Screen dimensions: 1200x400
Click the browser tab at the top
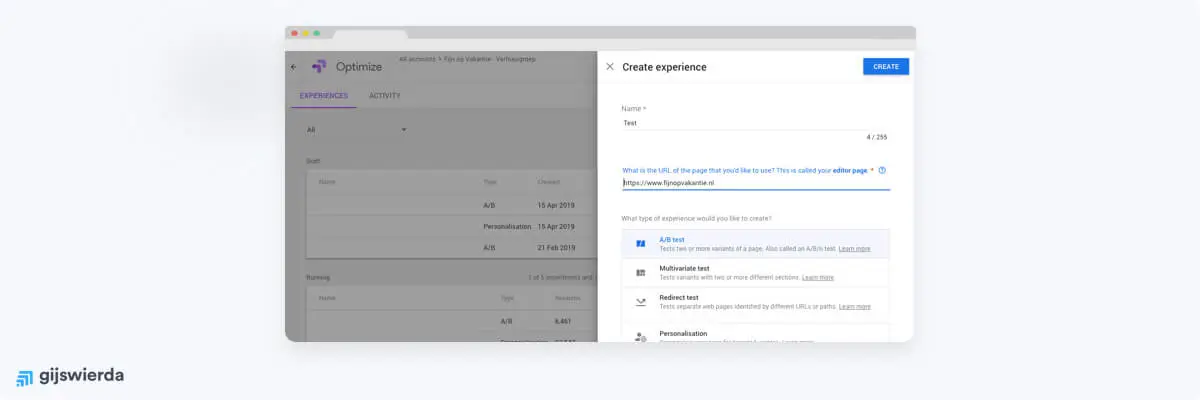370,34
